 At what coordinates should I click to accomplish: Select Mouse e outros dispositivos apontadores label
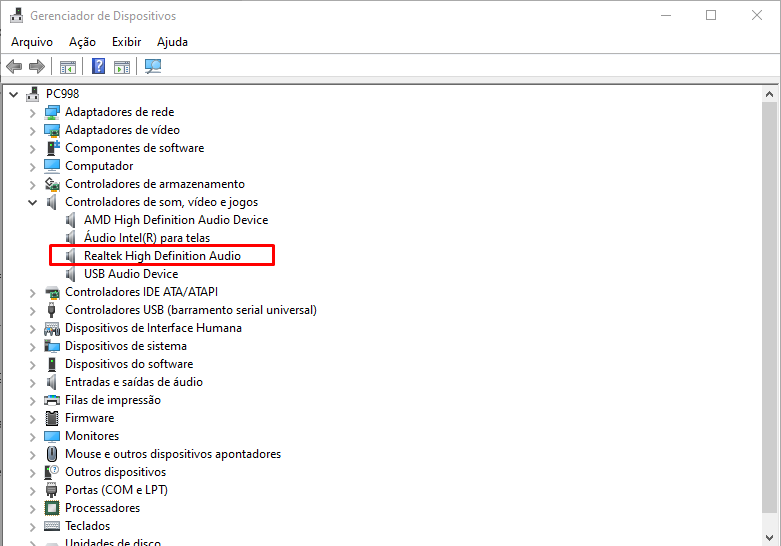click(x=173, y=454)
